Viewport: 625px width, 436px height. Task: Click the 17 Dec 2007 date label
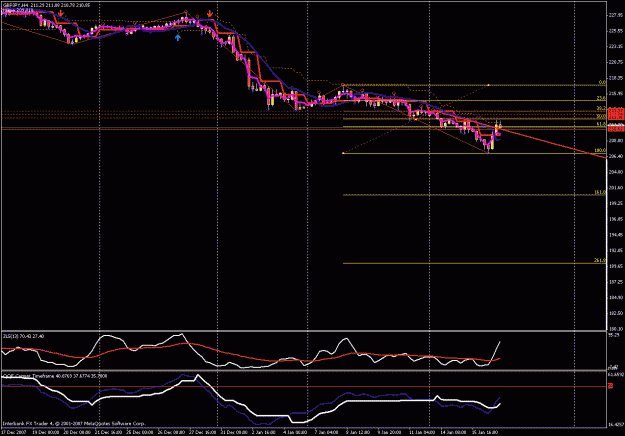pyautogui.click(x=13, y=432)
